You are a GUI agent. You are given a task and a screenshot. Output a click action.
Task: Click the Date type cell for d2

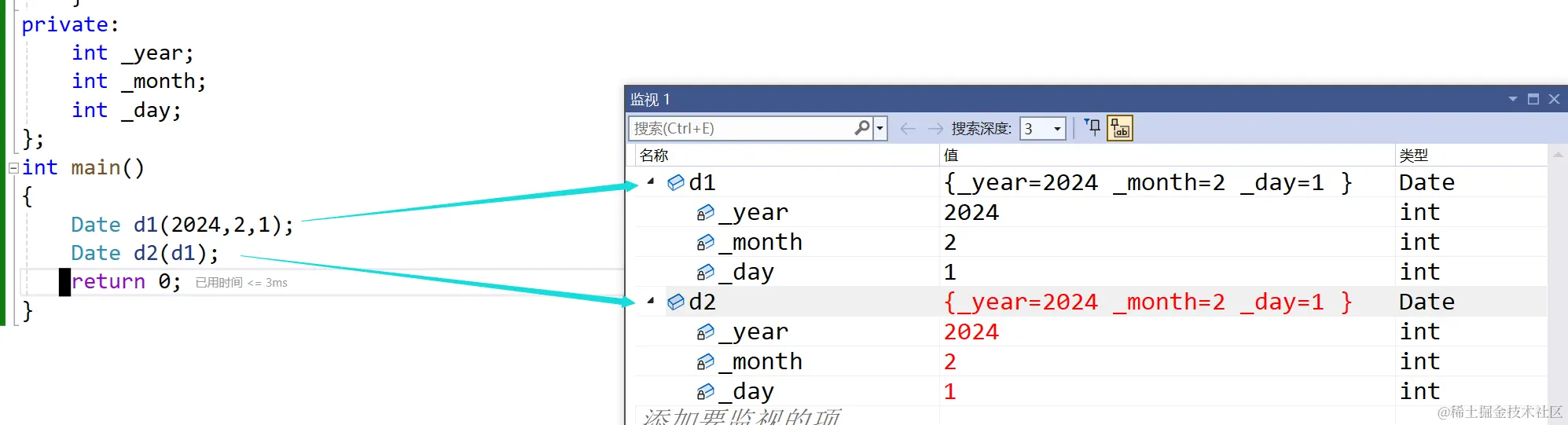[x=1427, y=302]
